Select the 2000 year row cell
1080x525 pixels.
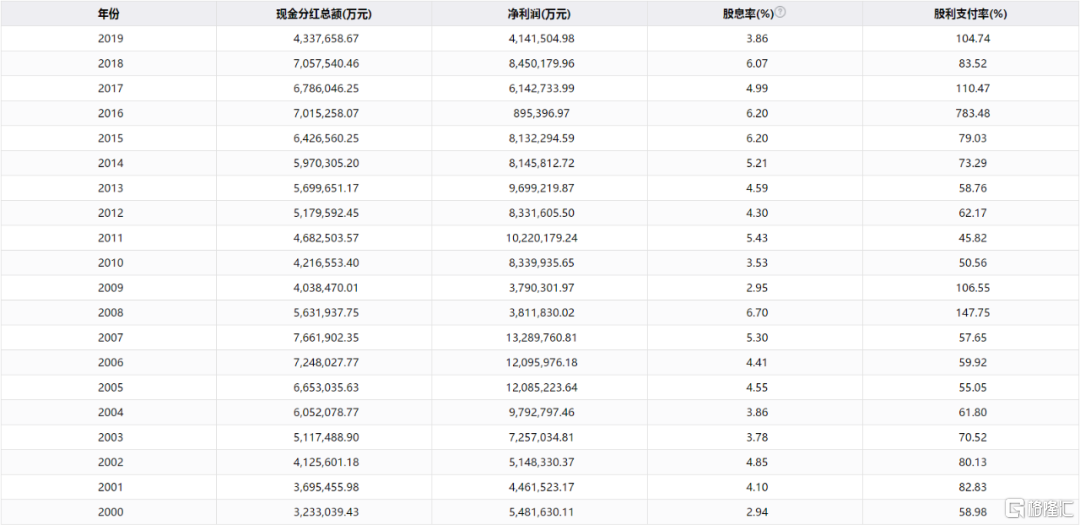[x=109, y=512]
